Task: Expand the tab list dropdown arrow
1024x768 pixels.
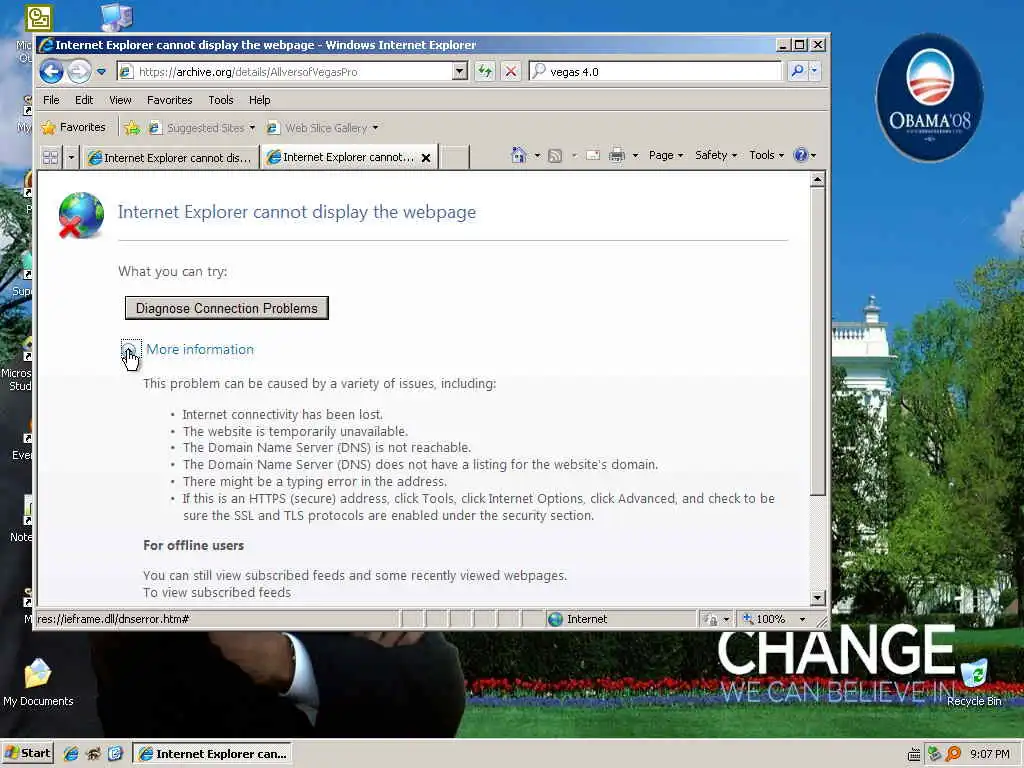Action: 71,157
